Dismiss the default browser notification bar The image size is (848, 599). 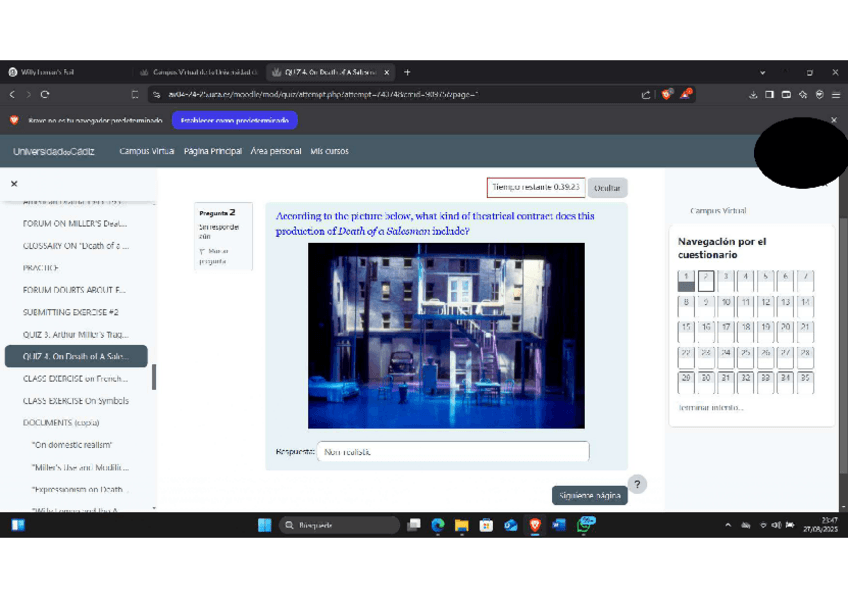coord(834,120)
